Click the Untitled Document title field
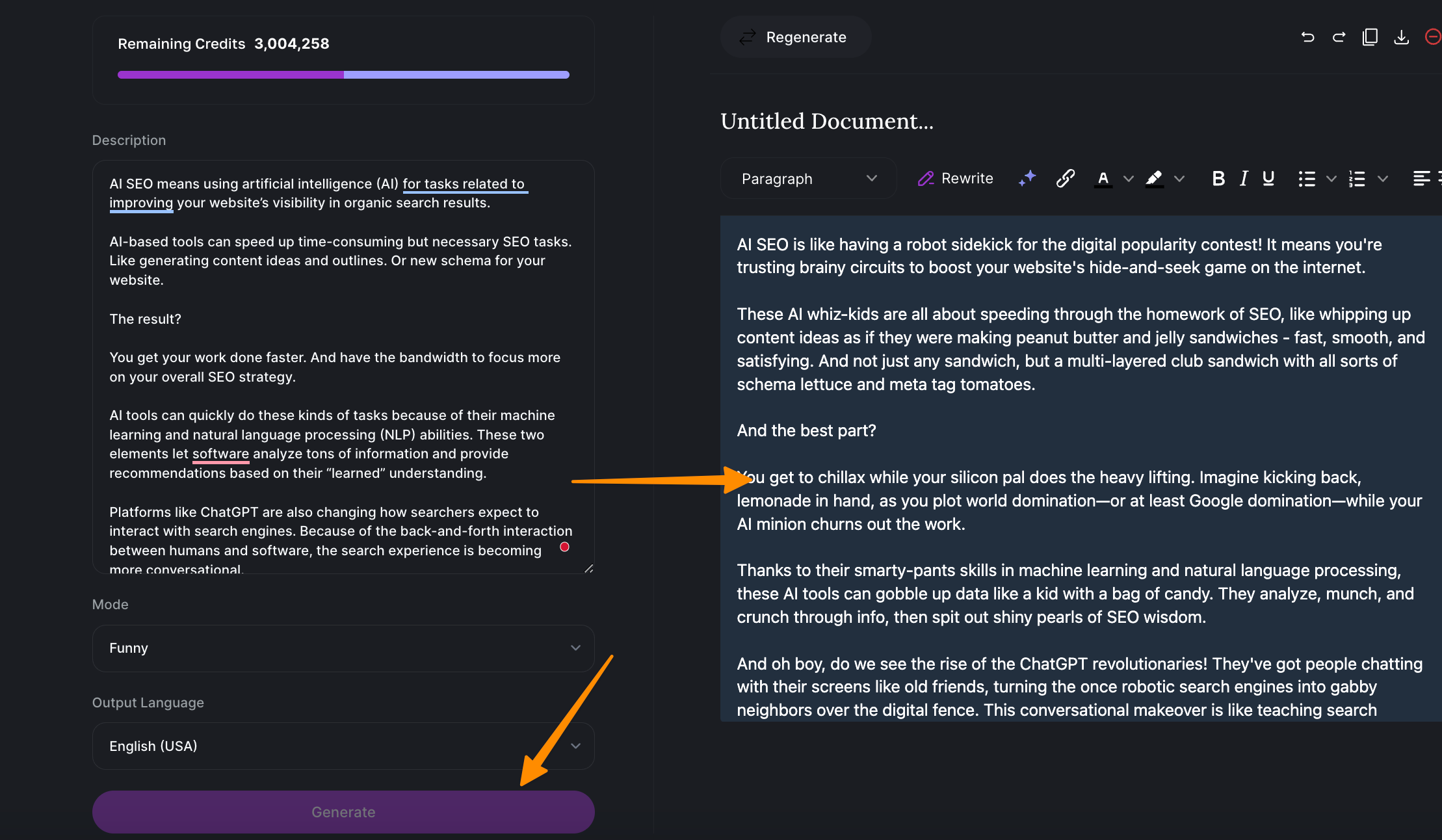 826,122
